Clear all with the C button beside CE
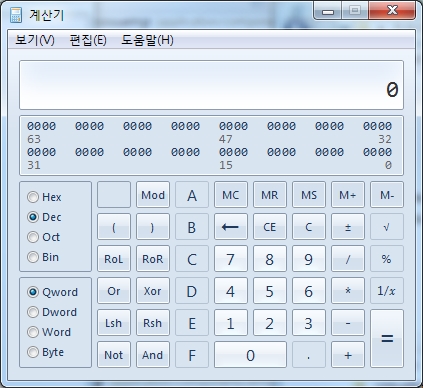 tap(309, 227)
